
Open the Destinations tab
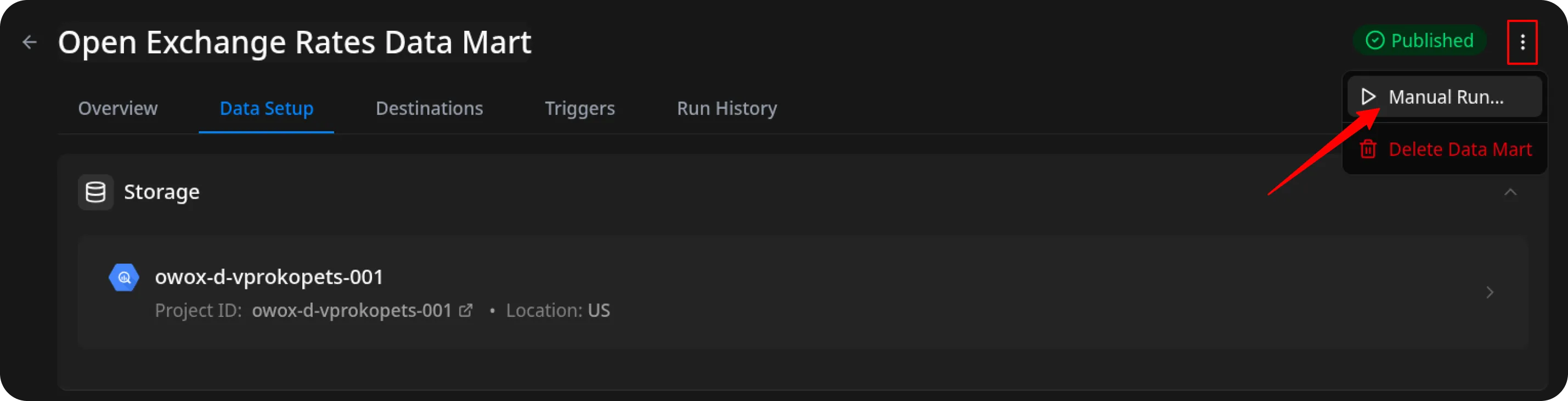point(429,108)
